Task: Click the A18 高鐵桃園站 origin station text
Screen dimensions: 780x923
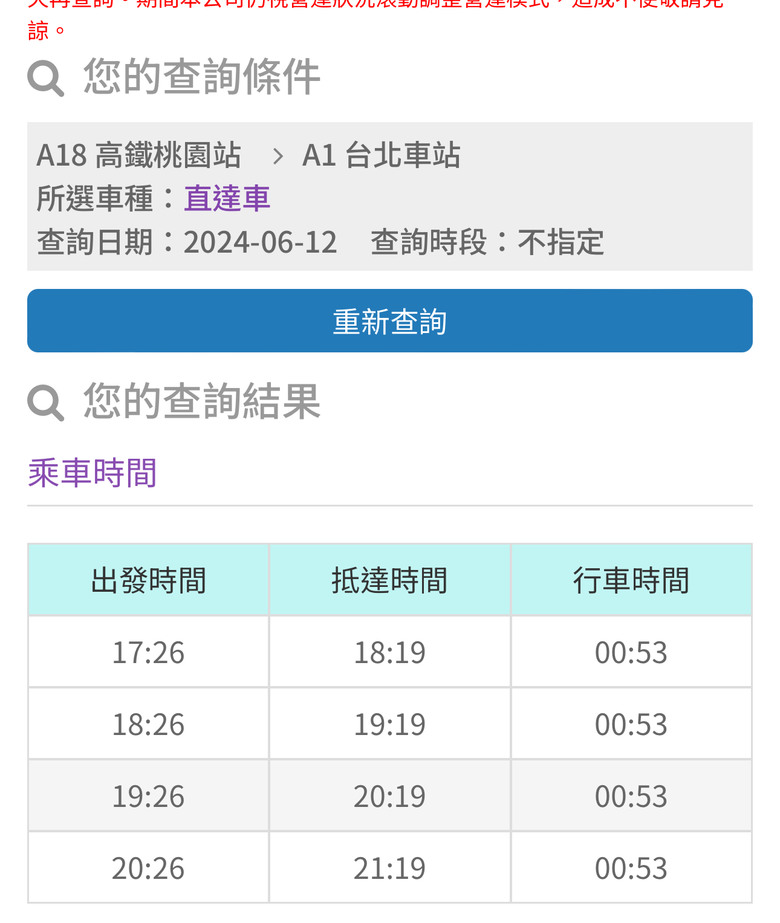Action: coord(139,155)
